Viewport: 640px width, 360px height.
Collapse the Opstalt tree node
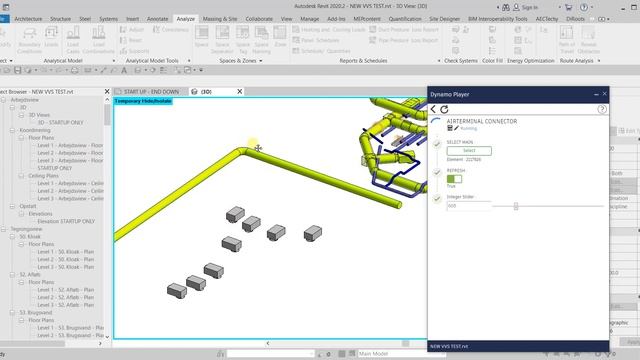coord(13,206)
